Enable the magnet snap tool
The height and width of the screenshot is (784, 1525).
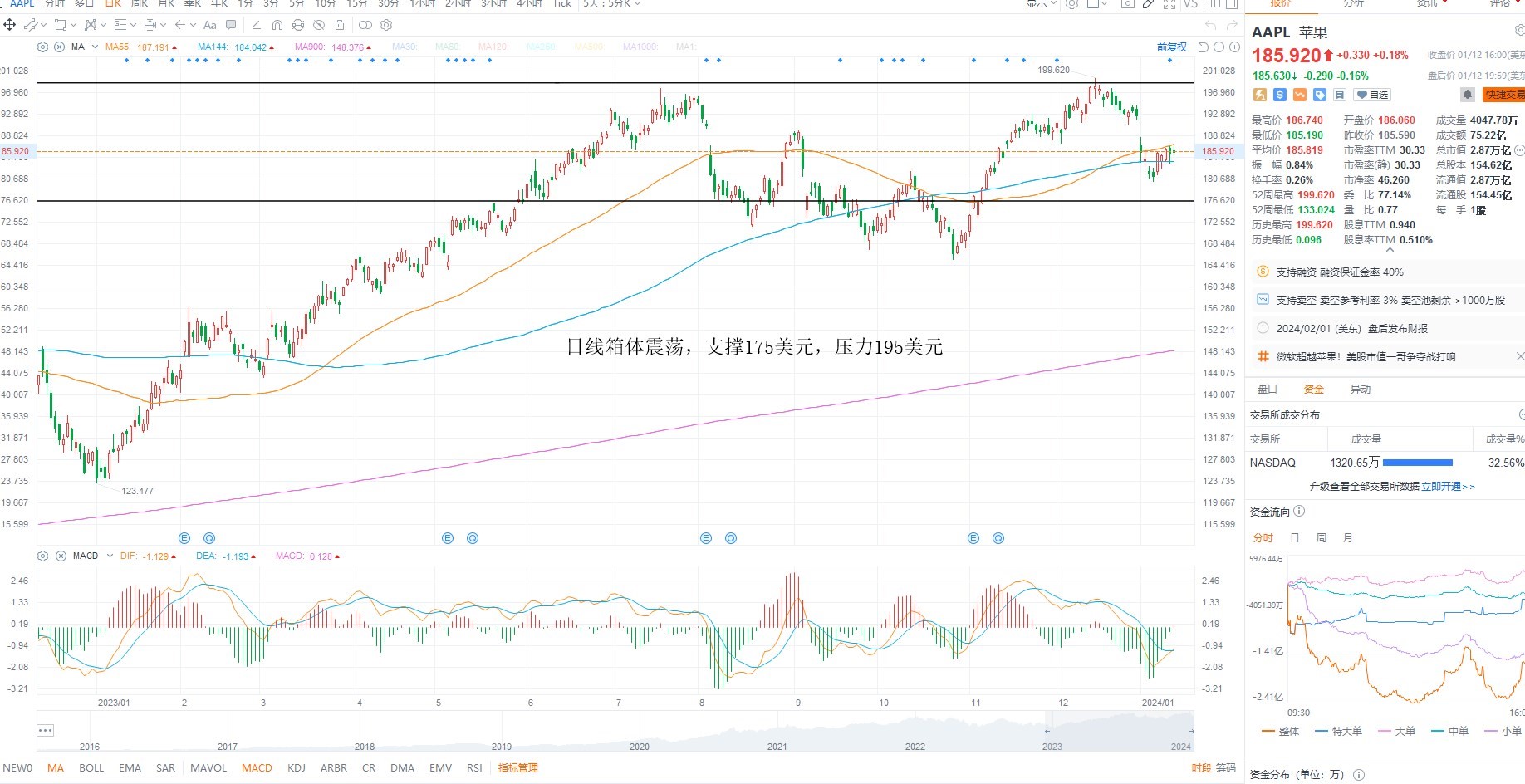(x=277, y=25)
